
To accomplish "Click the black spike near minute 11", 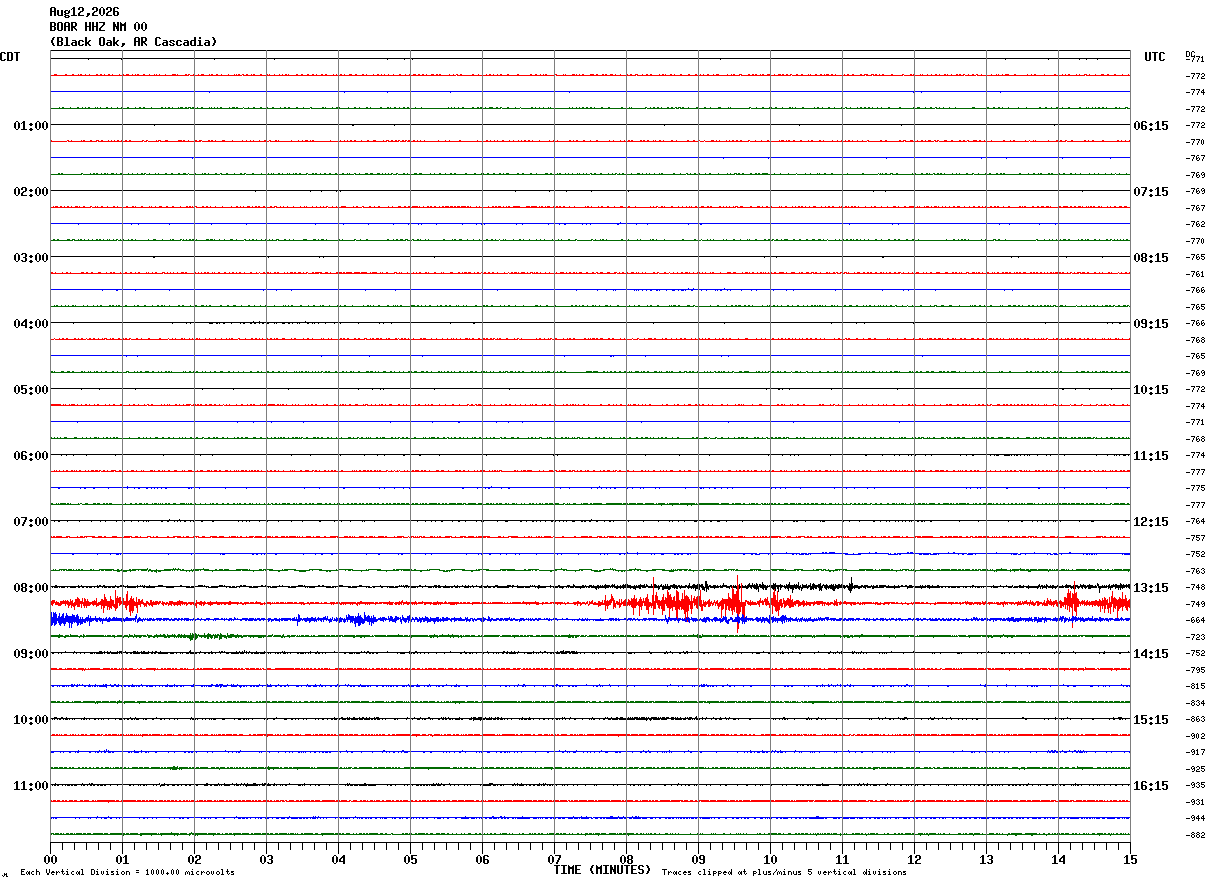I will coord(850,585).
